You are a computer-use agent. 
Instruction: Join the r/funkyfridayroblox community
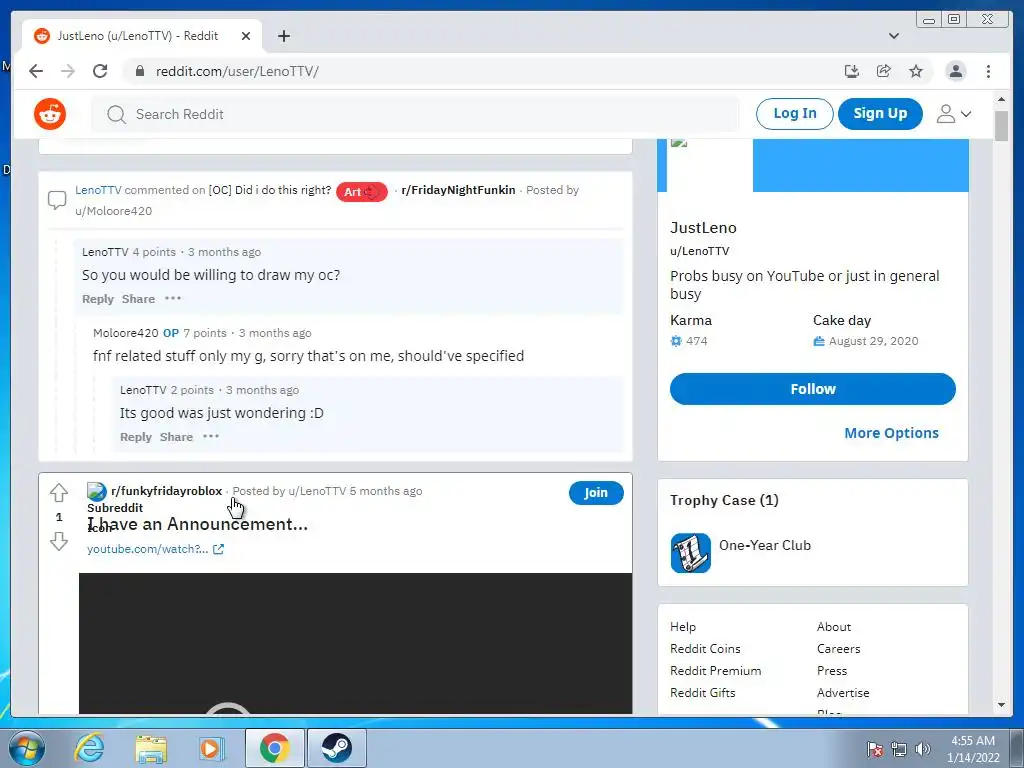(x=596, y=492)
